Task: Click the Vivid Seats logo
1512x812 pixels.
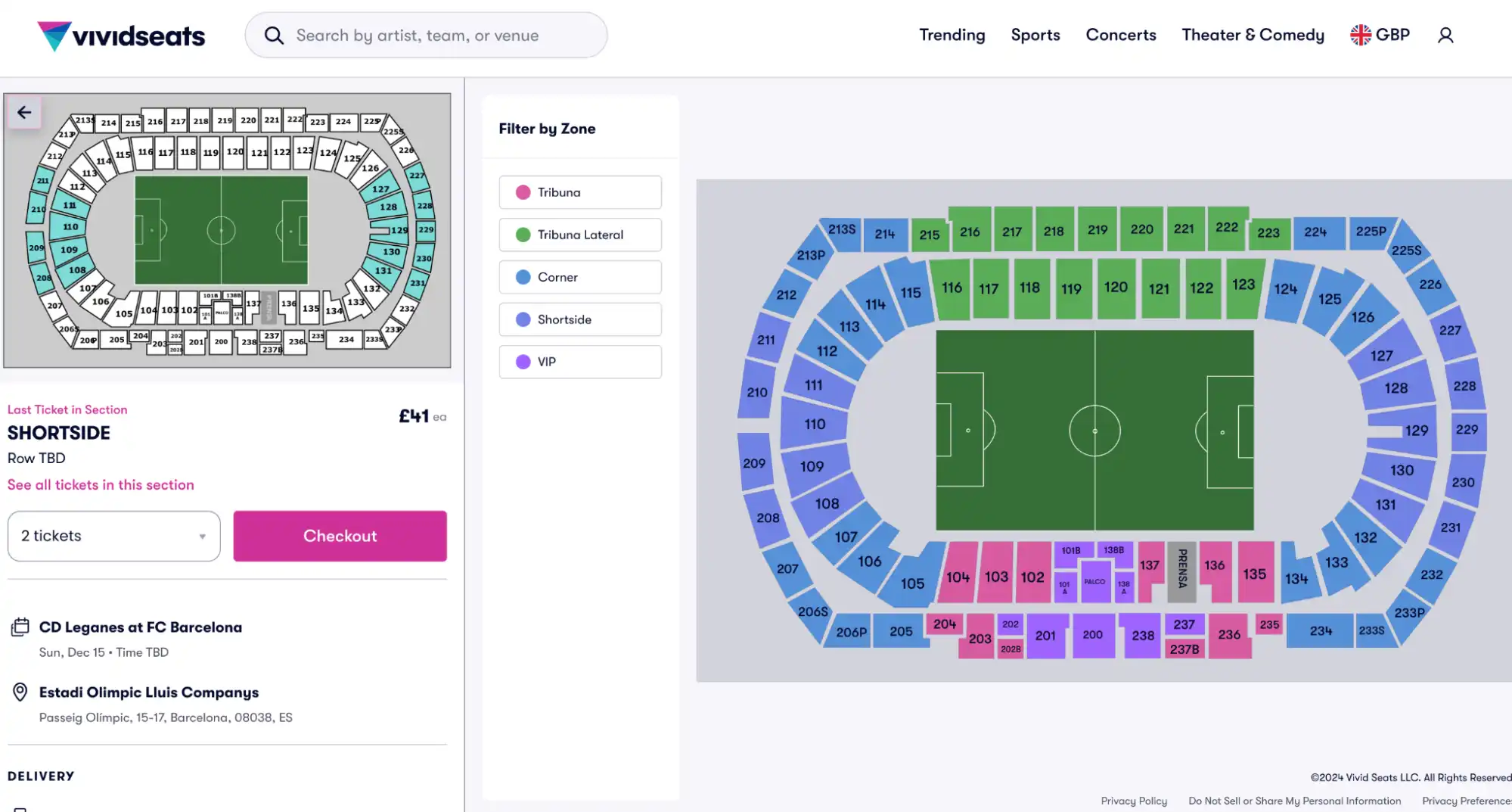Action: [121, 35]
